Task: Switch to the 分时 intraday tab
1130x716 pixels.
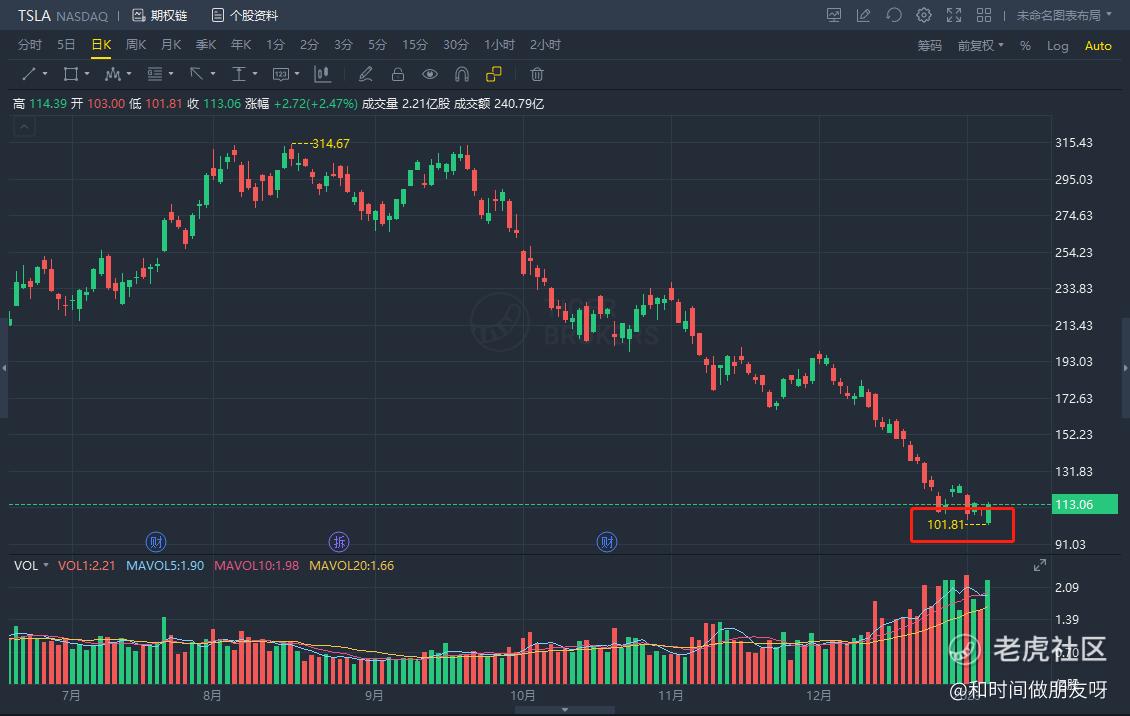Action: click(30, 45)
